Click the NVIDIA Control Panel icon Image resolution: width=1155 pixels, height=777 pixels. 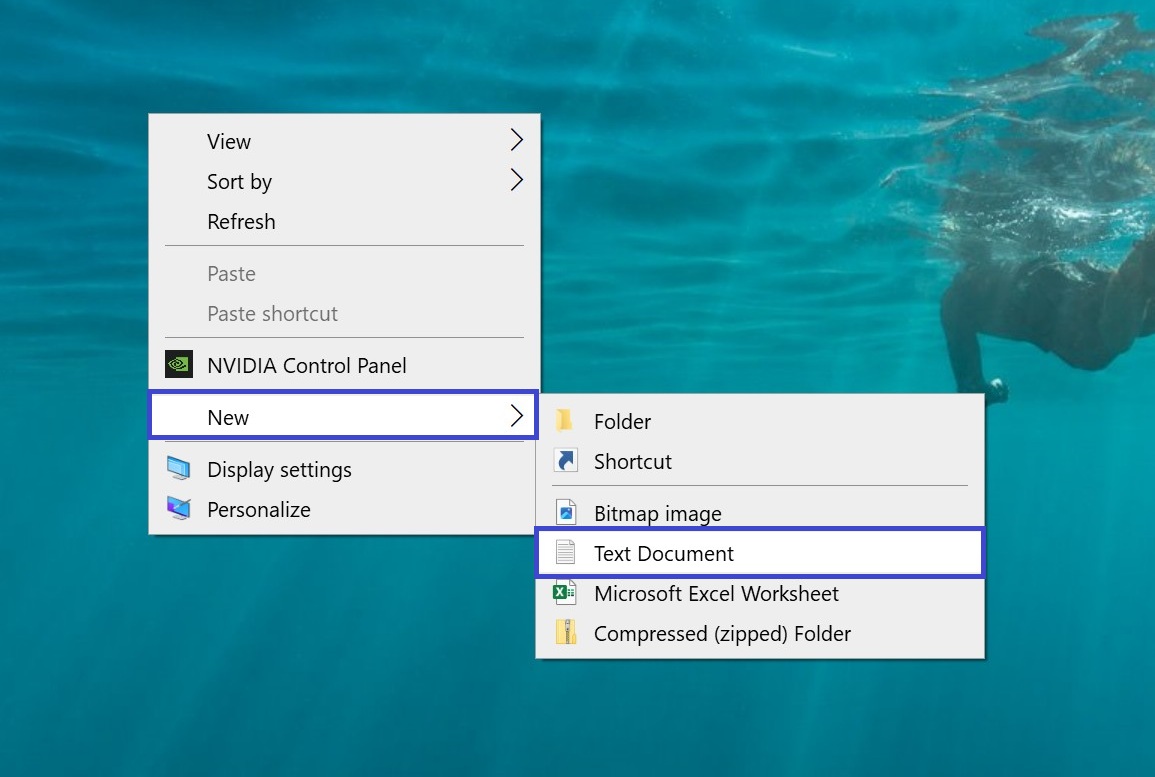tap(178, 365)
